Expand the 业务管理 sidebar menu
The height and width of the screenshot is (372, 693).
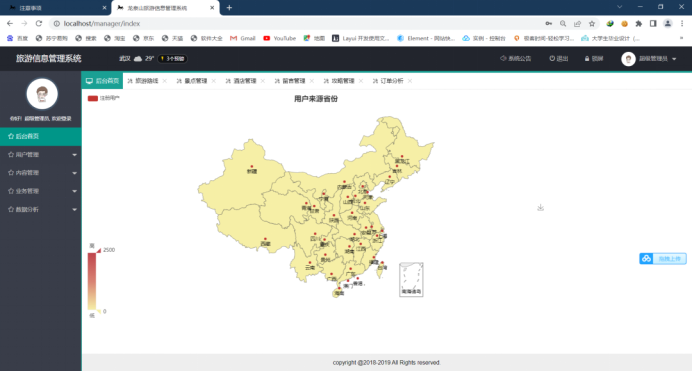click(x=41, y=191)
